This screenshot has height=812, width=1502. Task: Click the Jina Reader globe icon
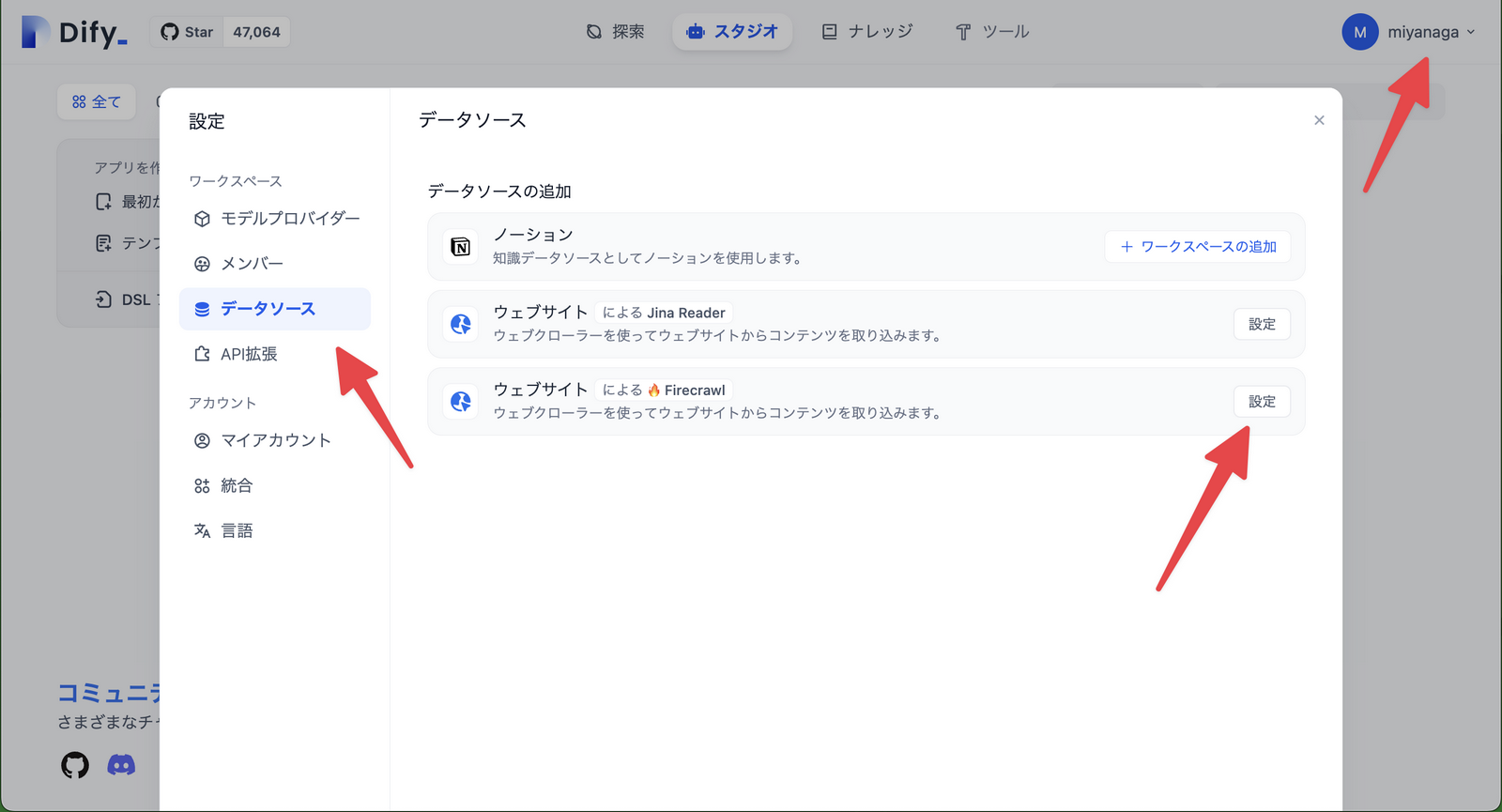461,324
